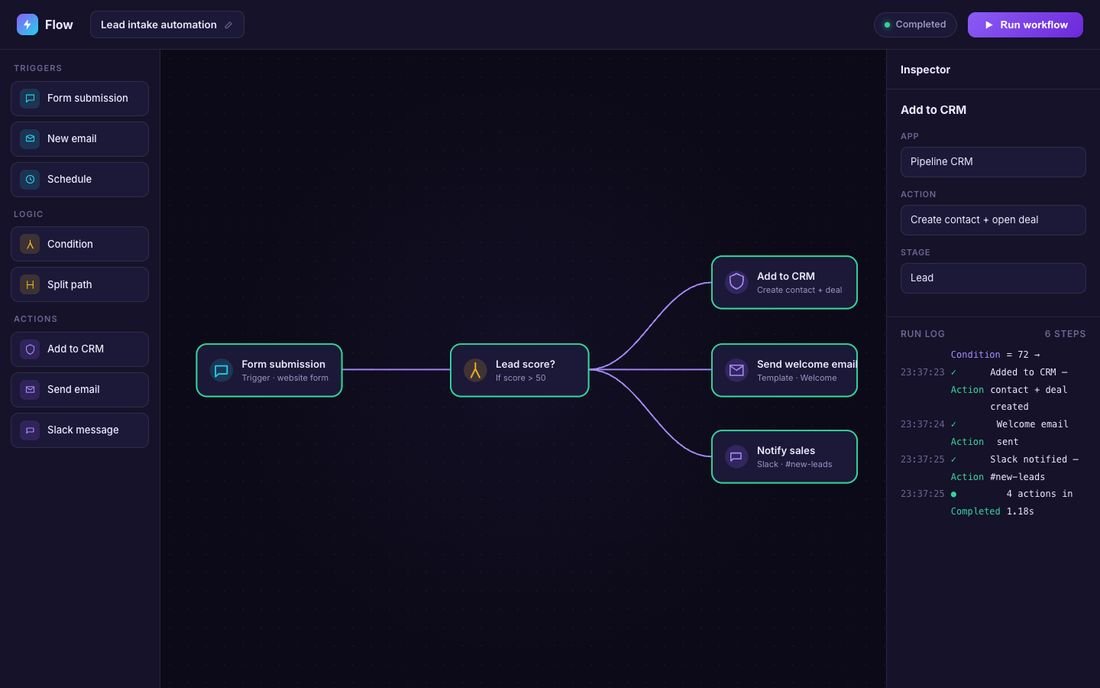Select the Notify sales node
This screenshot has height=688, width=1100.
point(784,457)
